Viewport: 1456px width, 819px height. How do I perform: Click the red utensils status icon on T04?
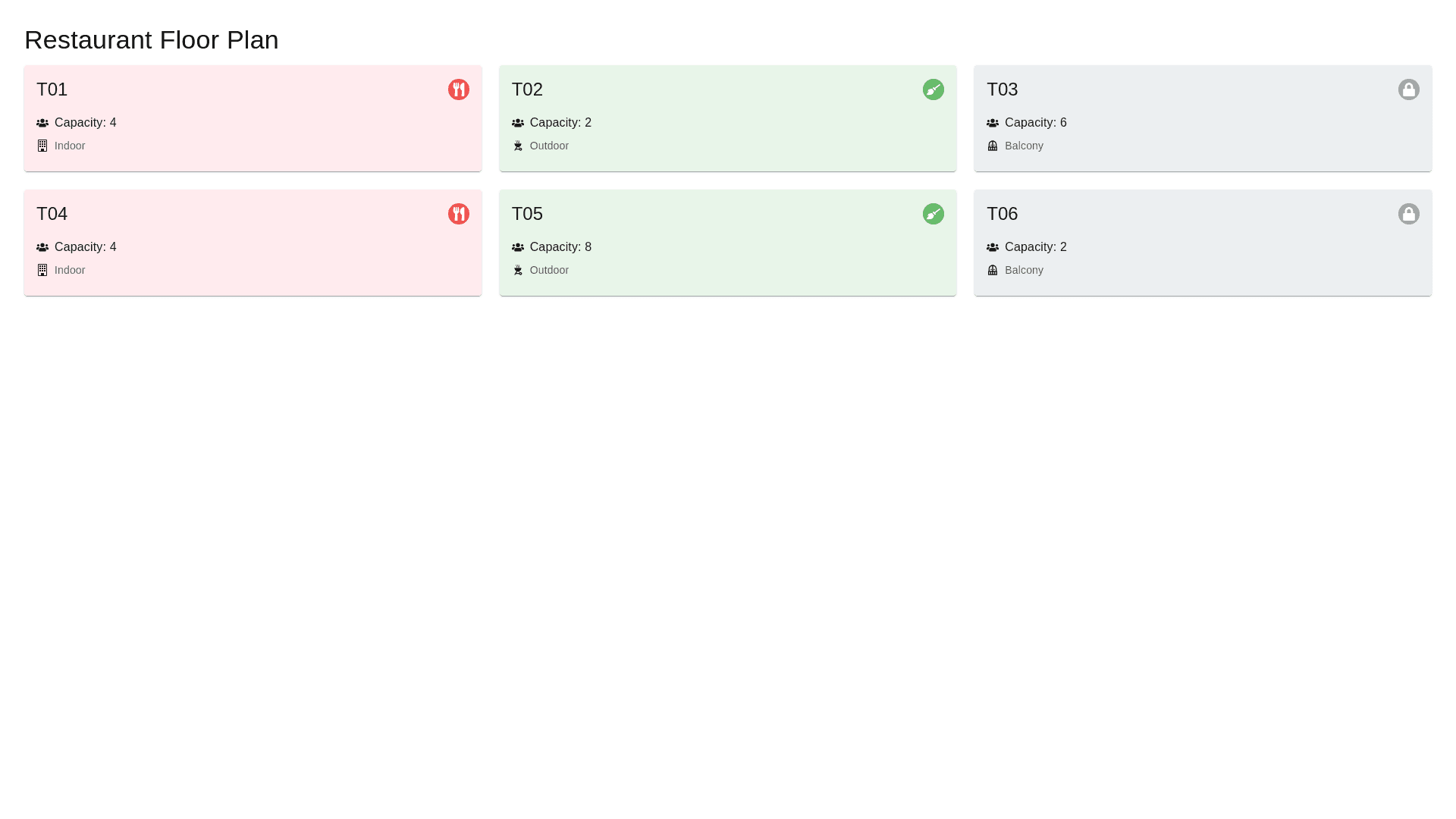(x=458, y=214)
